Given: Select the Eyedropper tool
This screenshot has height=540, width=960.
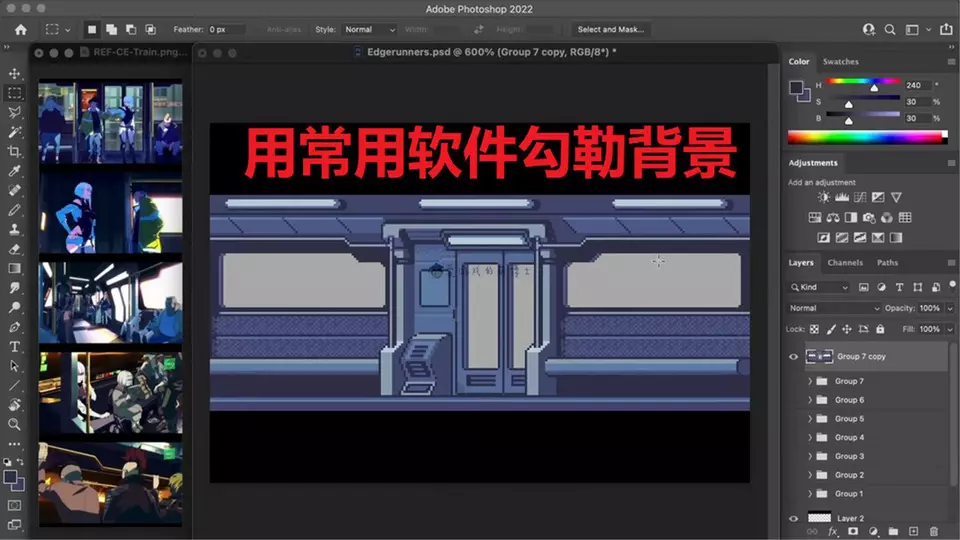Looking at the screenshot, I should point(14,171).
